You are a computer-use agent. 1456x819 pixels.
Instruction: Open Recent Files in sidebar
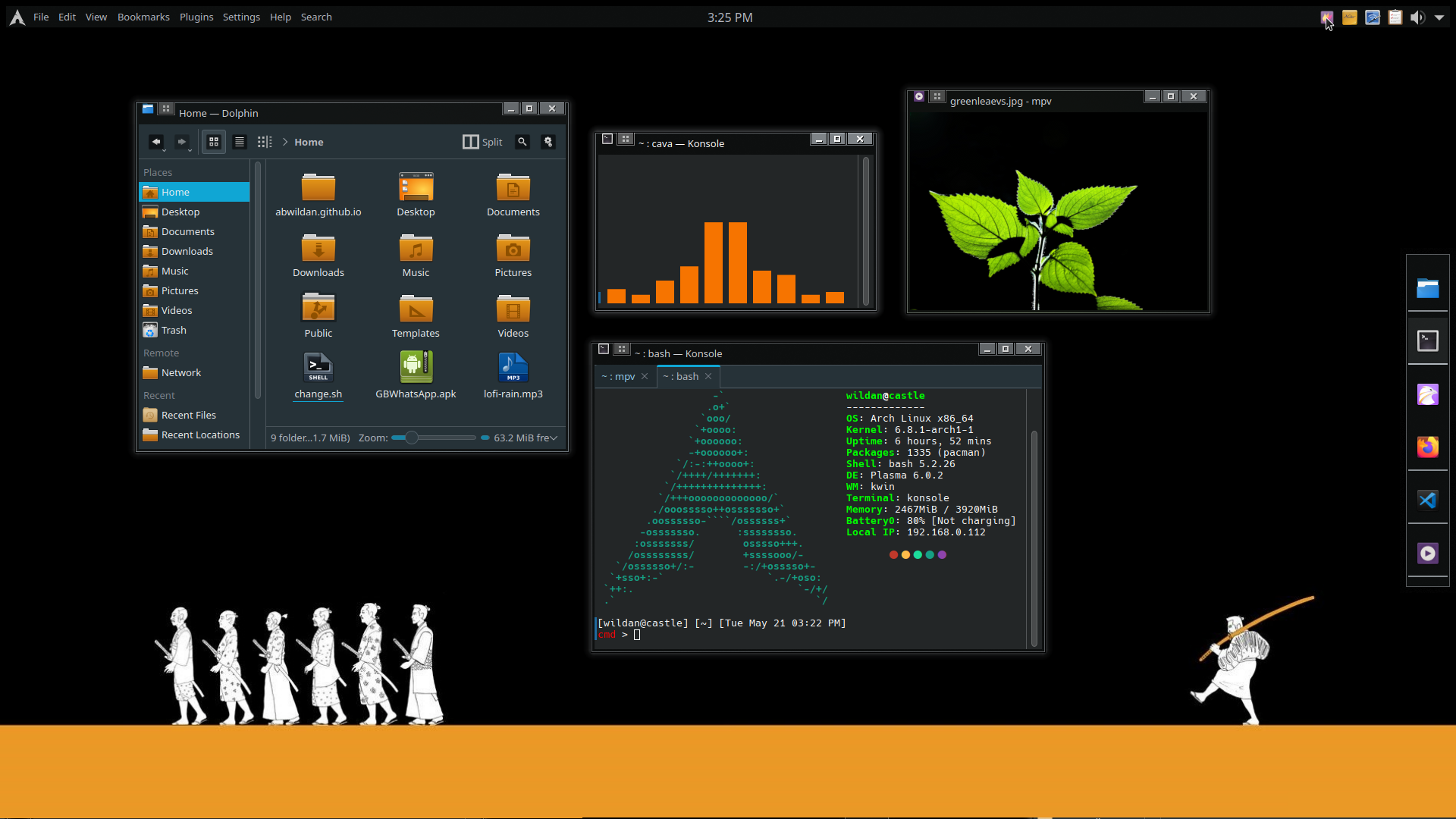click(x=194, y=416)
